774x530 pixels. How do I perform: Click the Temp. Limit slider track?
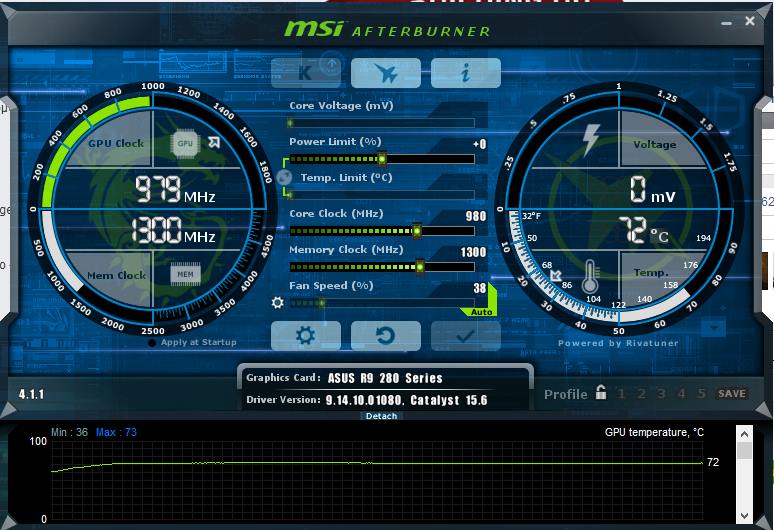[x=382, y=195]
